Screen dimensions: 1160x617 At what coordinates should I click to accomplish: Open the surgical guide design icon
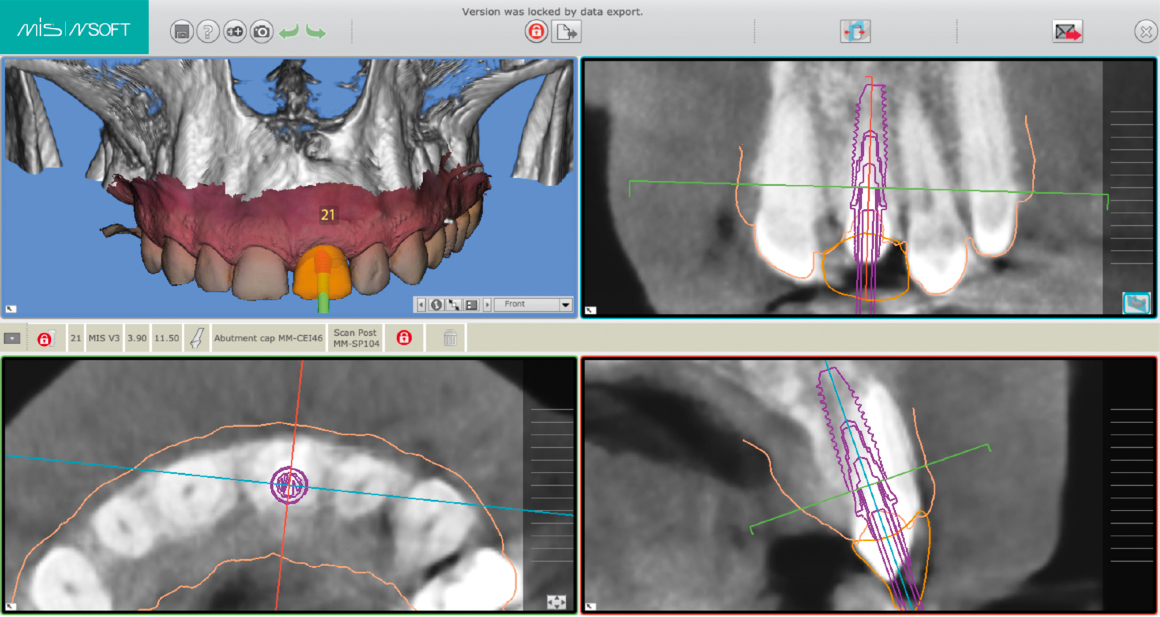pos(855,32)
